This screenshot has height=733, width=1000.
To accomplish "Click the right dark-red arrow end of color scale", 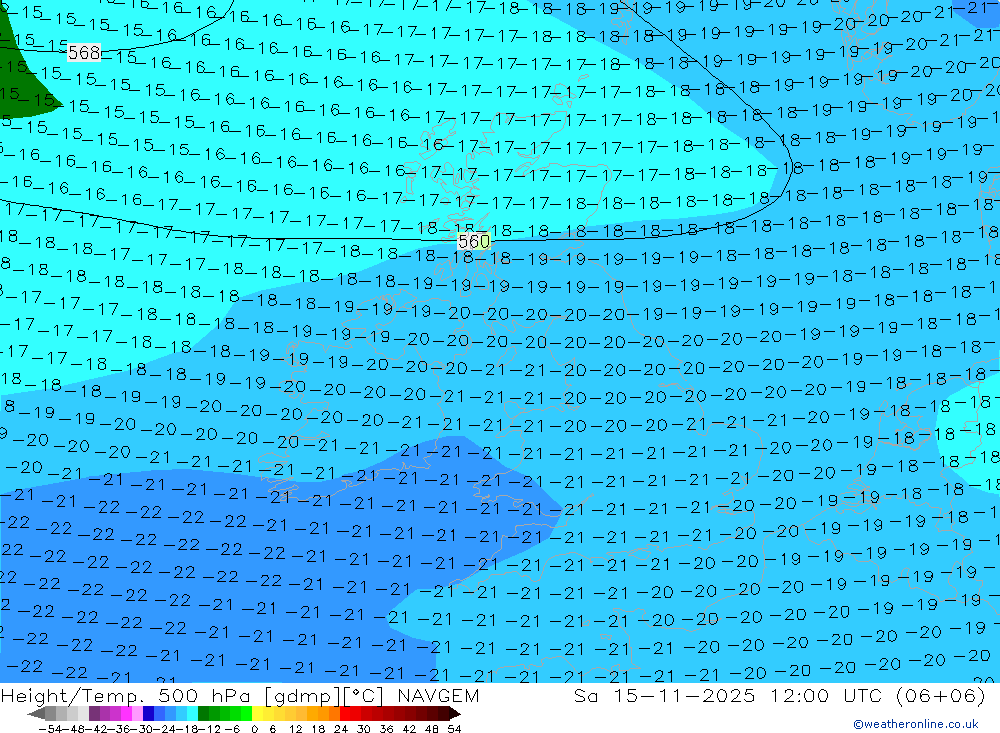I will 455,714.
